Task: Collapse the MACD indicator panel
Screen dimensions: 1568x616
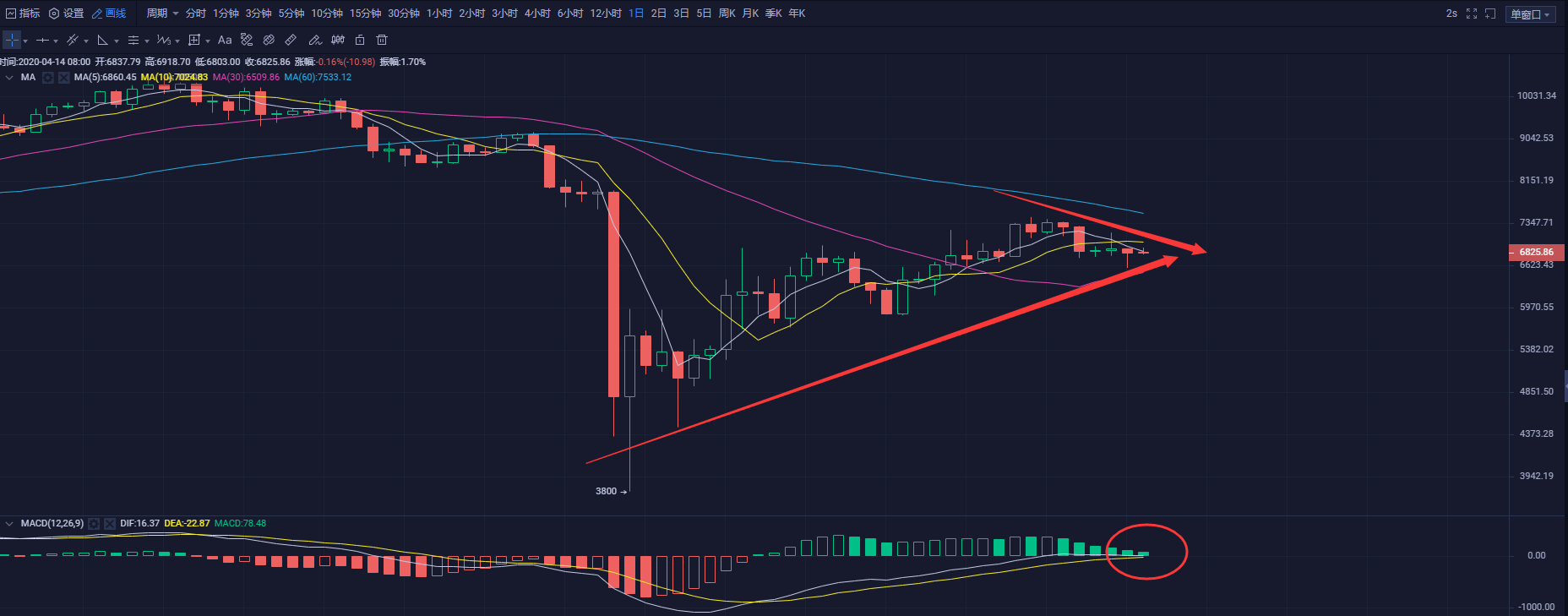Action: point(9,524)
